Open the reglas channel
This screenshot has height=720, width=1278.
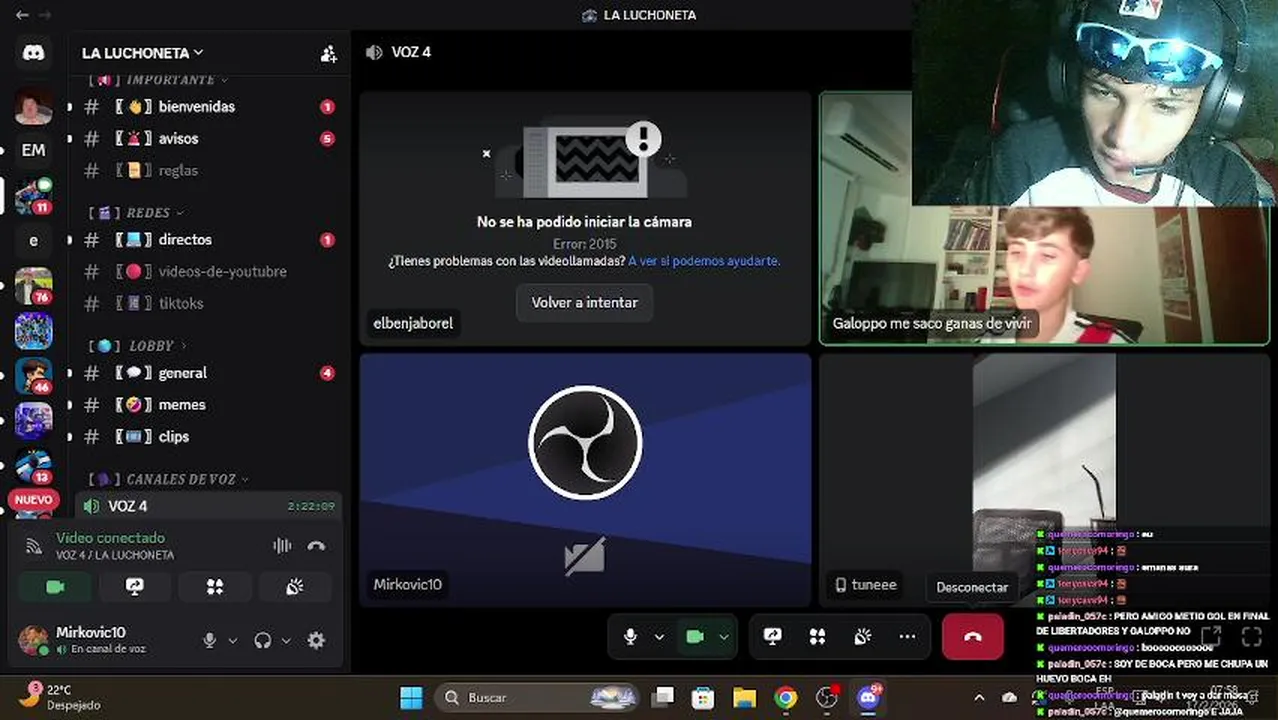coord(207,171)
